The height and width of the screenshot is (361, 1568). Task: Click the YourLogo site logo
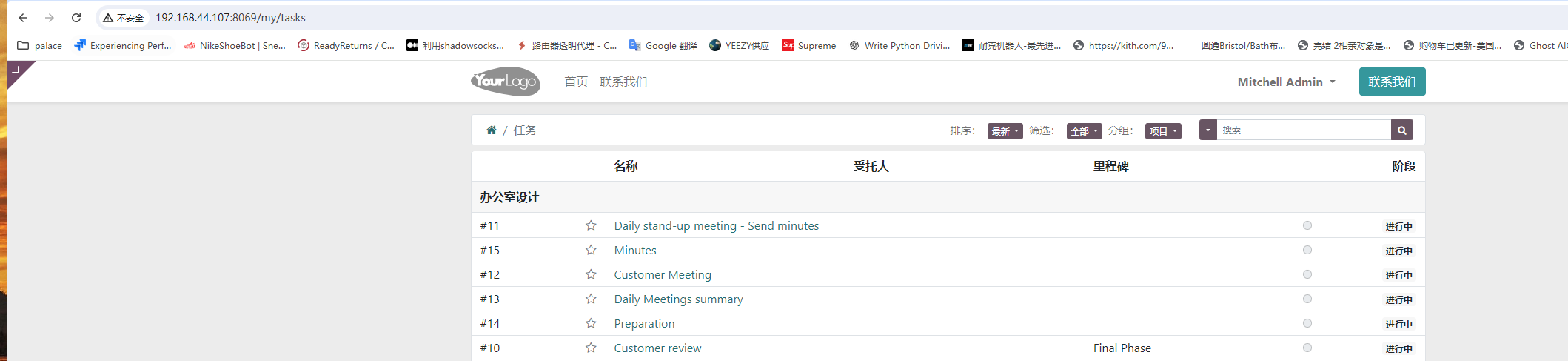[x=506, y=82]
